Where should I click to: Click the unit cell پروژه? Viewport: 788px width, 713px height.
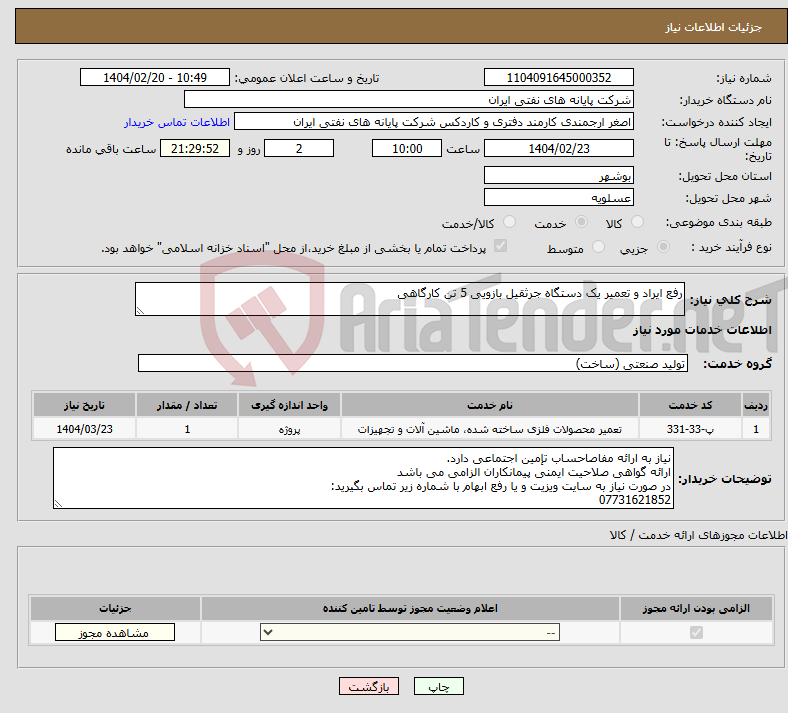[289, 429]
